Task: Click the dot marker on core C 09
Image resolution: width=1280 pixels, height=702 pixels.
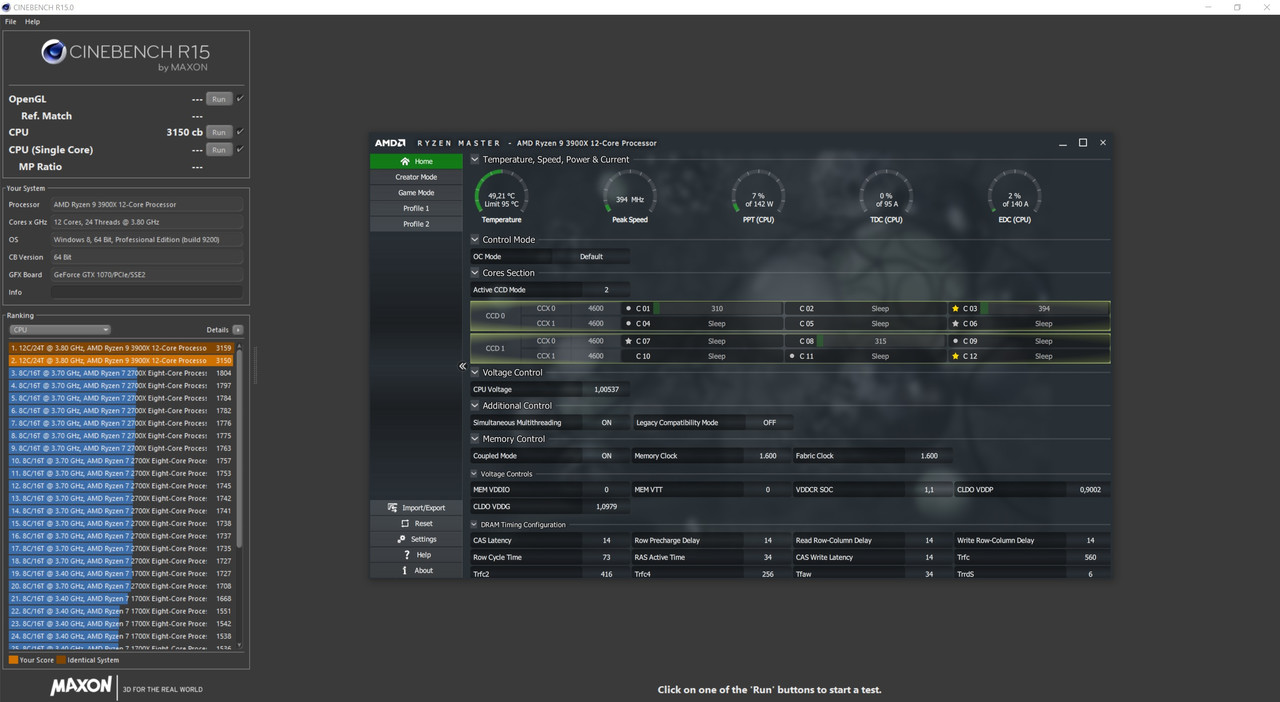Action: [x=956, y=341]
